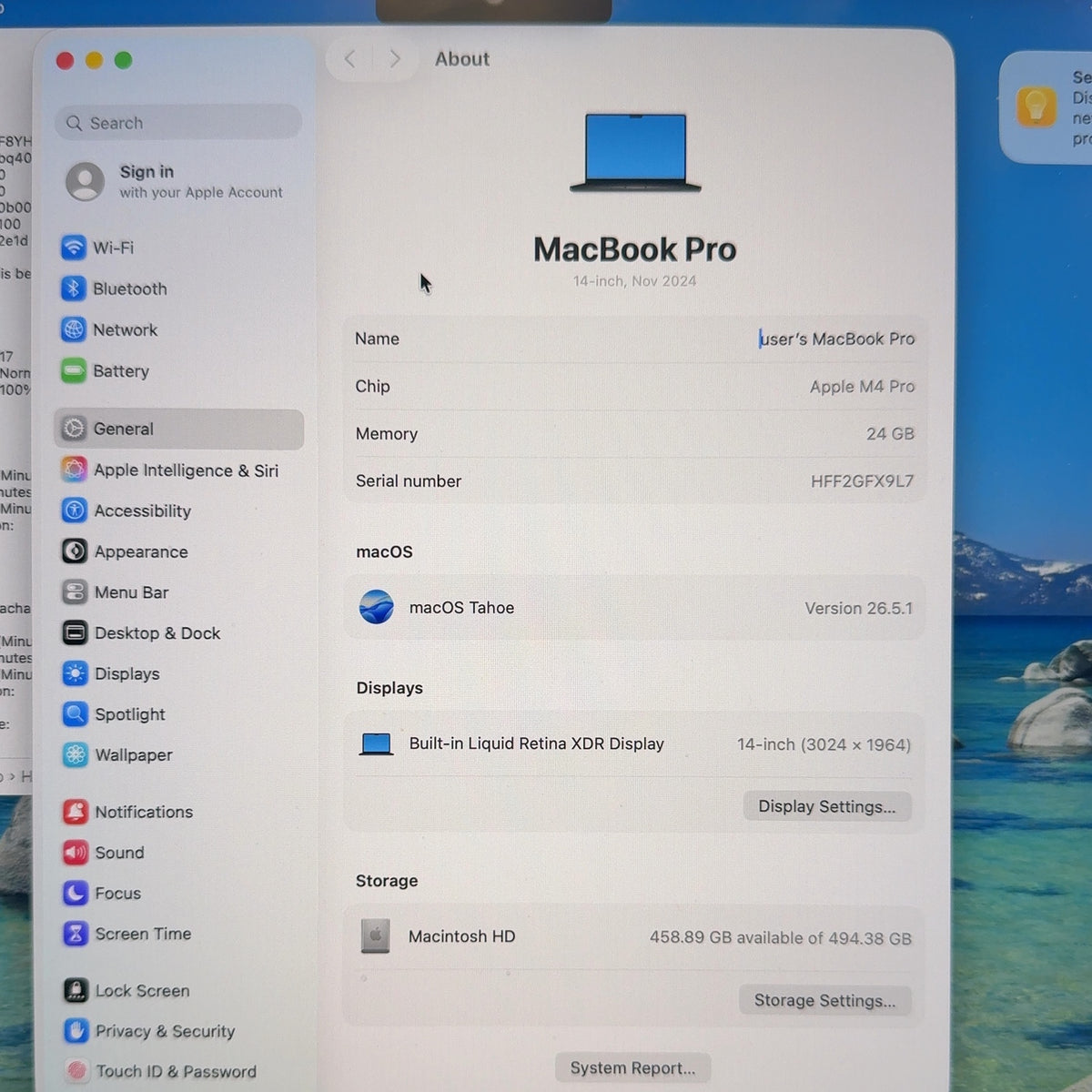Select Lock Screen label in the sidebar

click(x=142, y=991)
